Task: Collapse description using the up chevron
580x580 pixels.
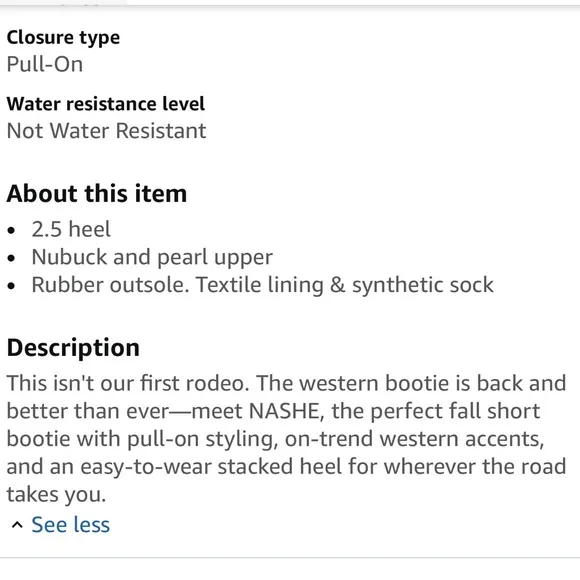Action: click(17, 525)
